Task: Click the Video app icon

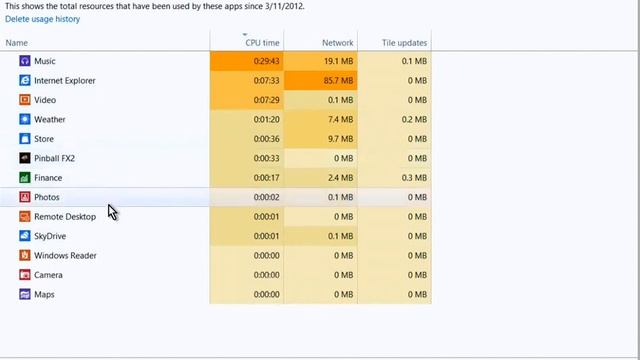Action: click(x=25, y=100)
